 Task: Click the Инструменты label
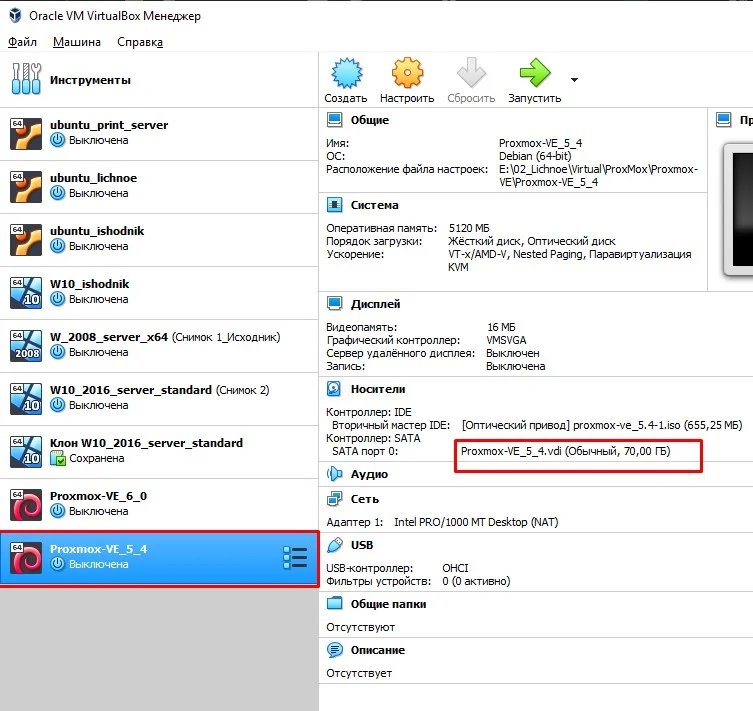pyautogui.click(x=90, y=80)
